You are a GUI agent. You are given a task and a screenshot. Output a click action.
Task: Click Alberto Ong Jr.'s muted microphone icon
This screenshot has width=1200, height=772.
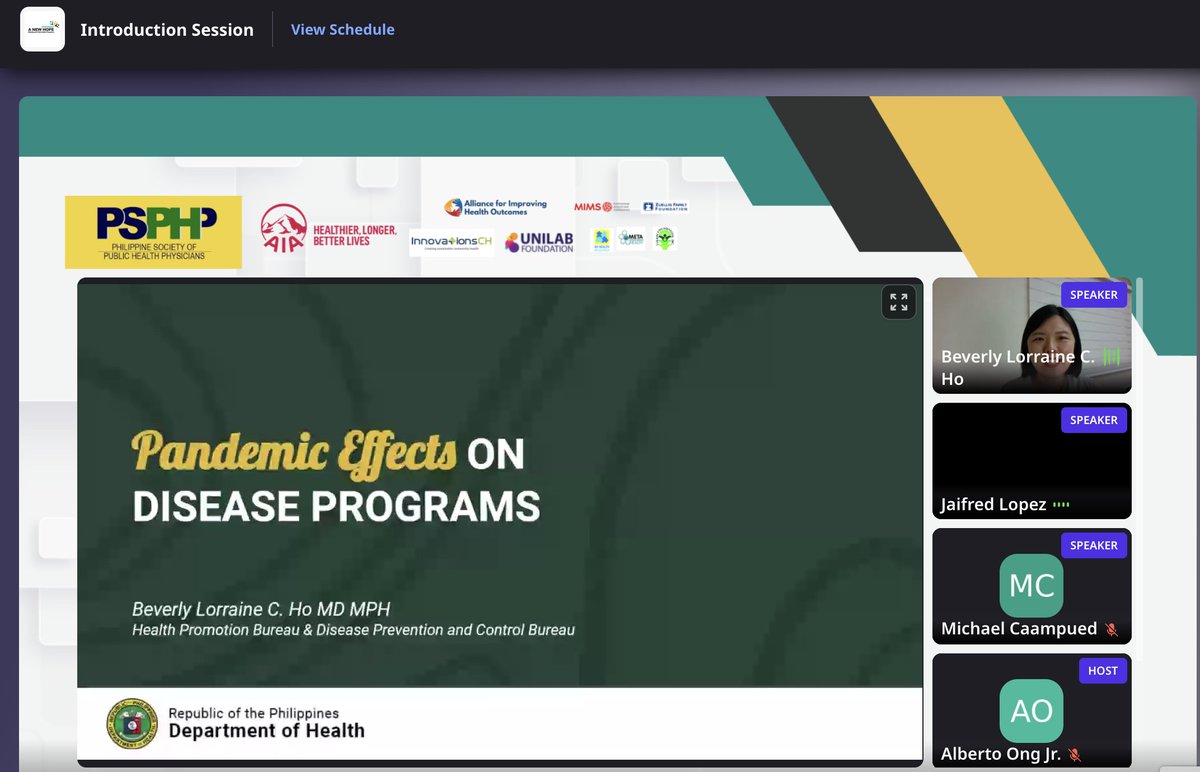pos(1075,755)
